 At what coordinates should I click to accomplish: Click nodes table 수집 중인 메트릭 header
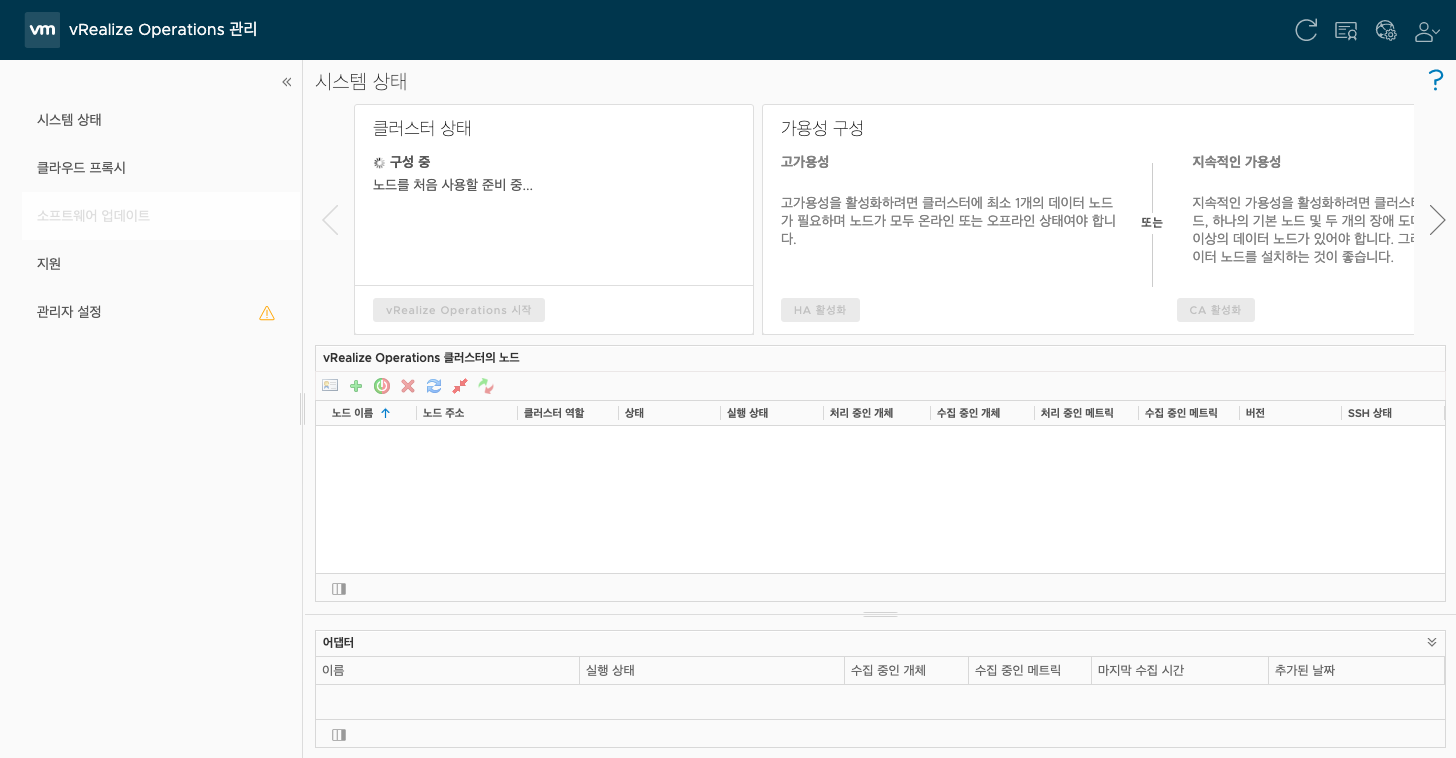1189,413
